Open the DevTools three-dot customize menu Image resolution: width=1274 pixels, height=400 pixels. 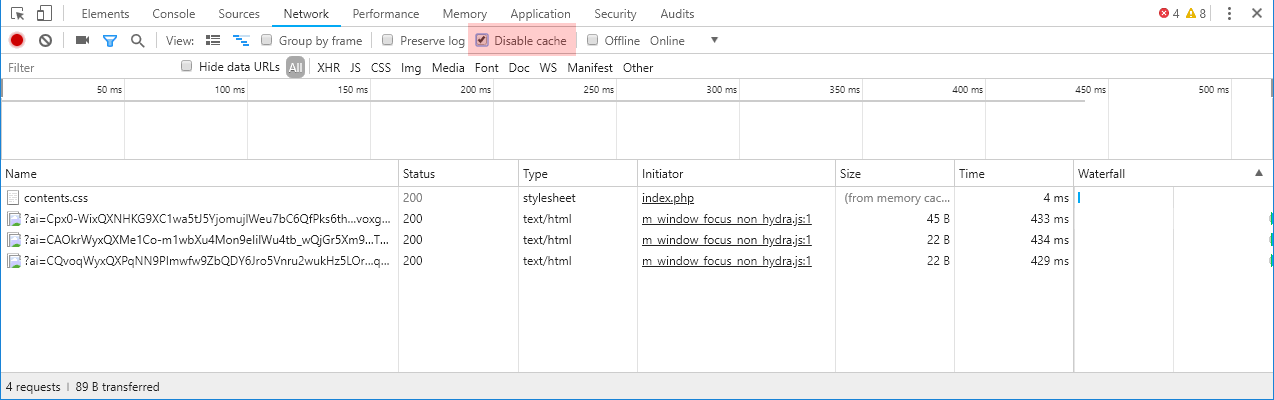click(x=1229, y=14)
